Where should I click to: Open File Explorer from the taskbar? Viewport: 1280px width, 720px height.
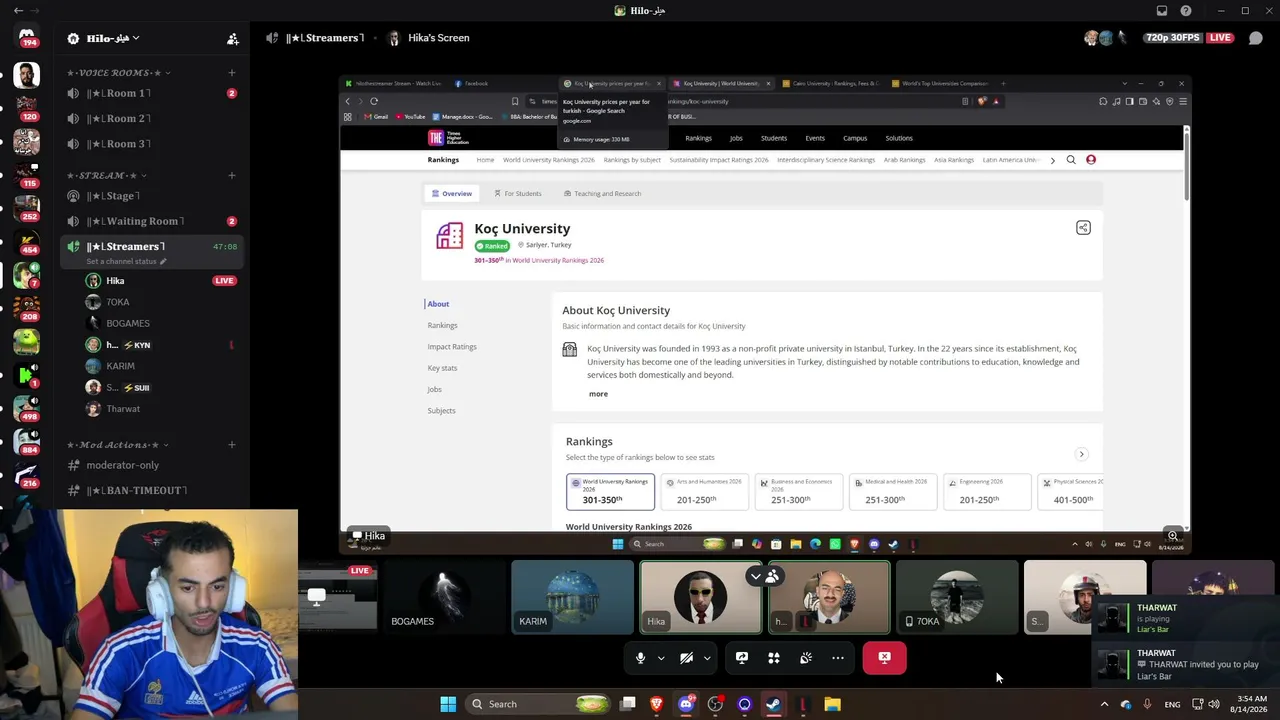[832, 704]
